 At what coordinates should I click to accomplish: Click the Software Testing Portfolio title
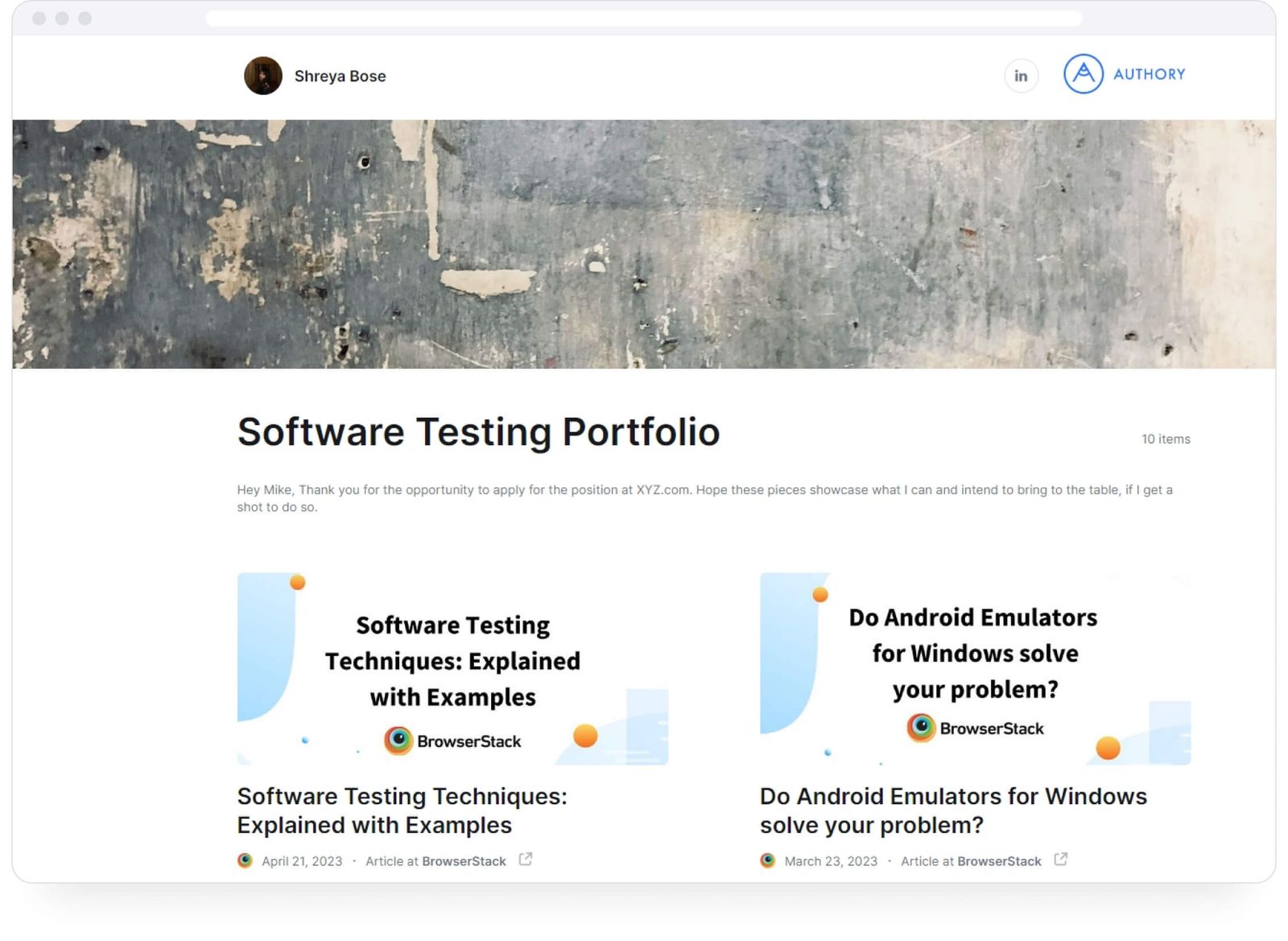(x=478, y=432)
